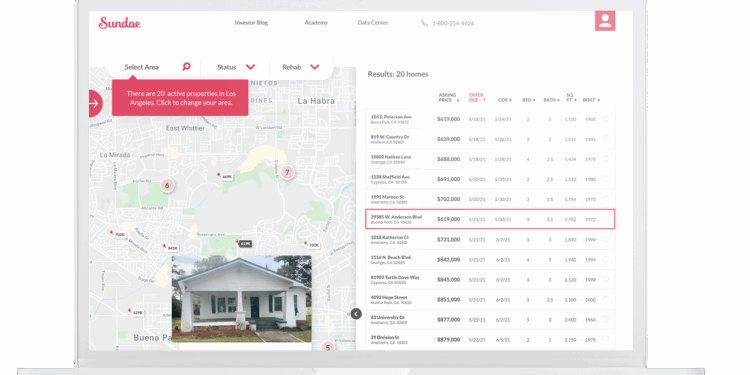This screenshot has height=375, width=750.
Task: Sort results by Bath column
Action: [551, 100]
